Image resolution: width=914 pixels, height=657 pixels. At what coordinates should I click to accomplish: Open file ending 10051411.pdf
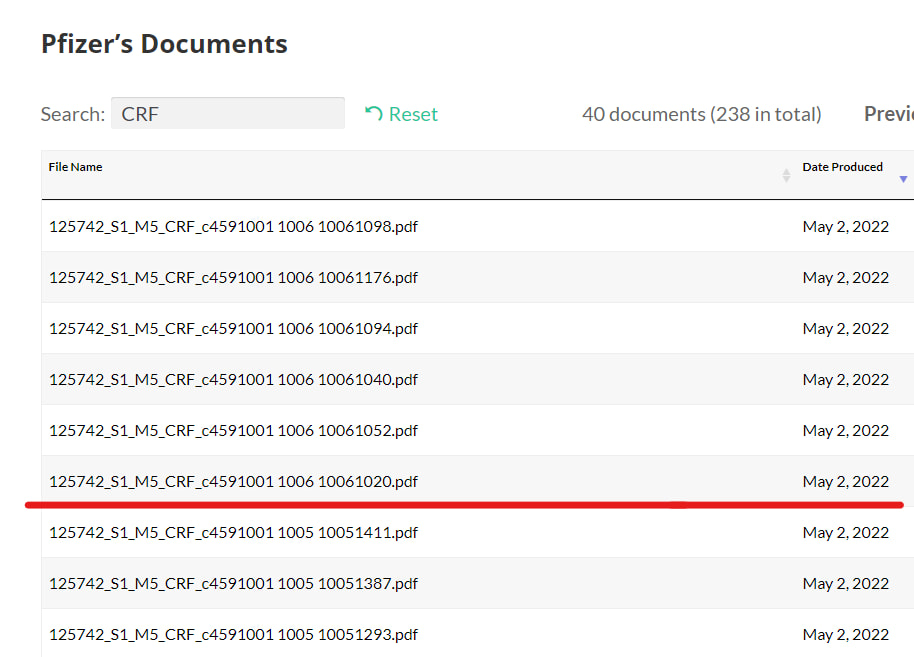click(233, 532)
